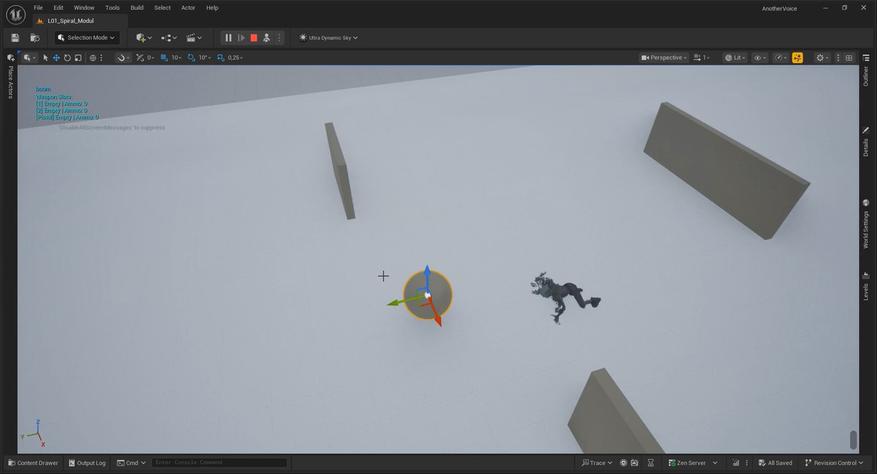The height and width of the screenshot is (474, 877).
Task: Open the Outliner side panel
Action: point(866,76)
